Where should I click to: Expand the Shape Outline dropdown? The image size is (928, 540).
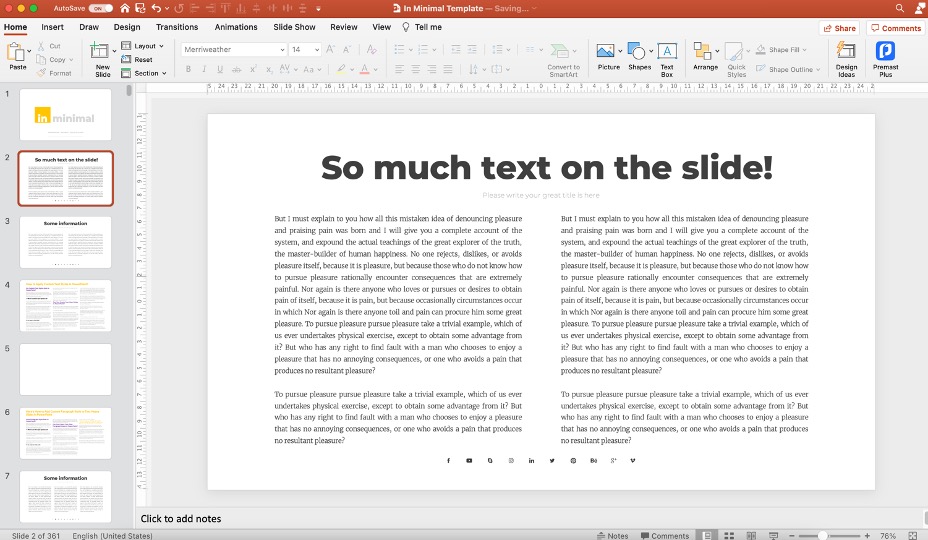click(x=818, y=69)
